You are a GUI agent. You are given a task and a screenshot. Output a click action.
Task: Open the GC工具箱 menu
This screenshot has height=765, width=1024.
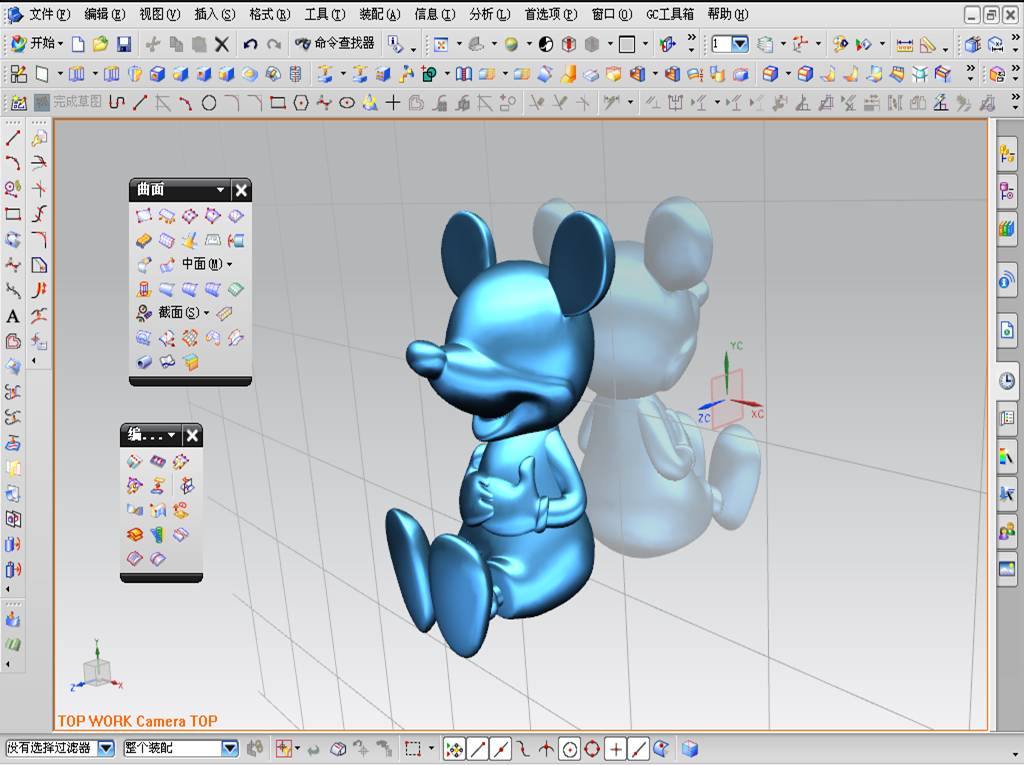click(669, 14)
